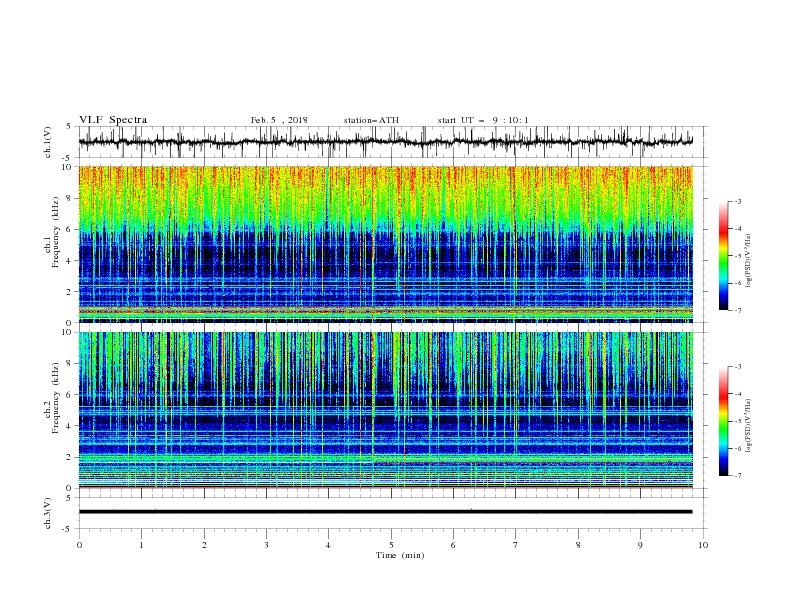Click inside the ch.2 spectrogram panel
Image resolution: width=792 pixels, height=612 pixels.
coord(386,410)
